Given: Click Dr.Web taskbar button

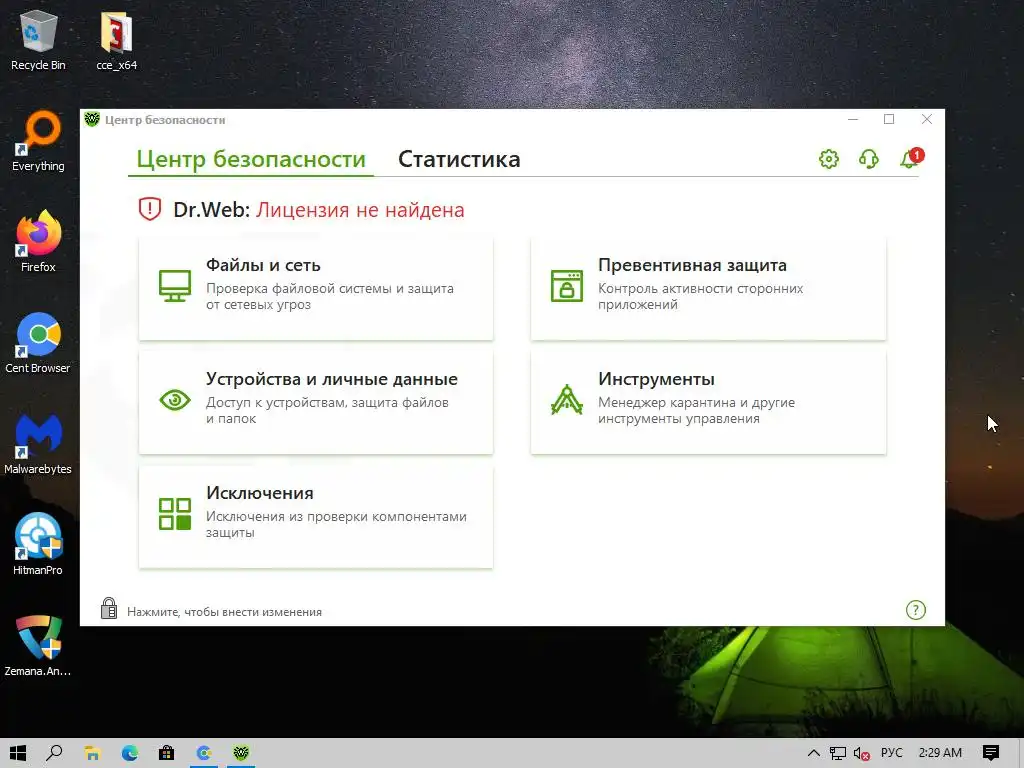Looking at the screenshot, I should pyautogui.click(x=241, y=753).
